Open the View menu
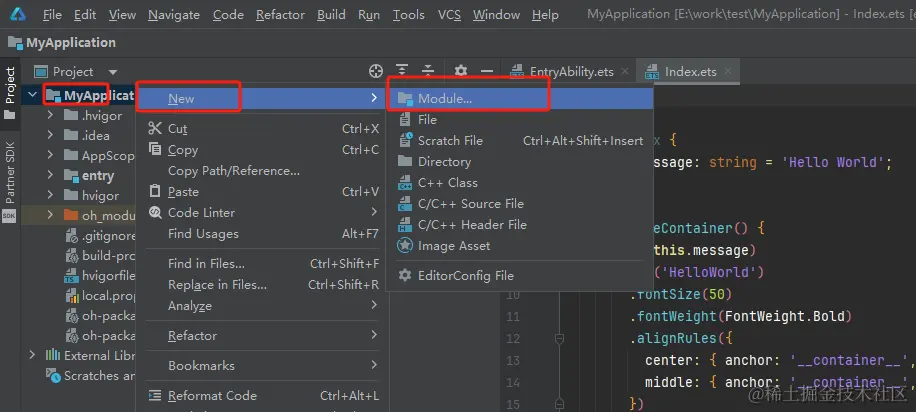The image size is (916, 412). click(122, 15)
